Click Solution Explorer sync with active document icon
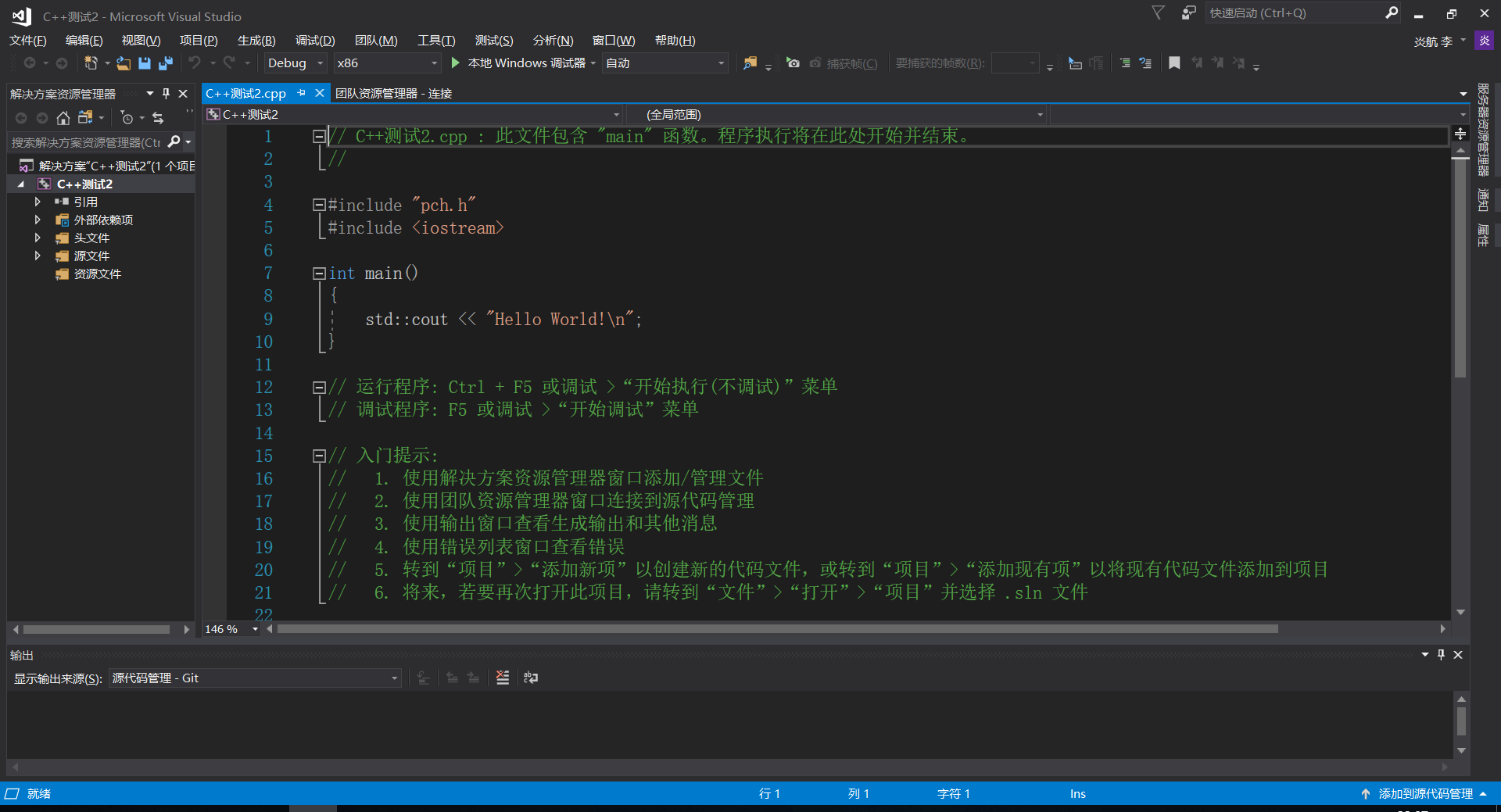1501x812 pixels. 158,118
